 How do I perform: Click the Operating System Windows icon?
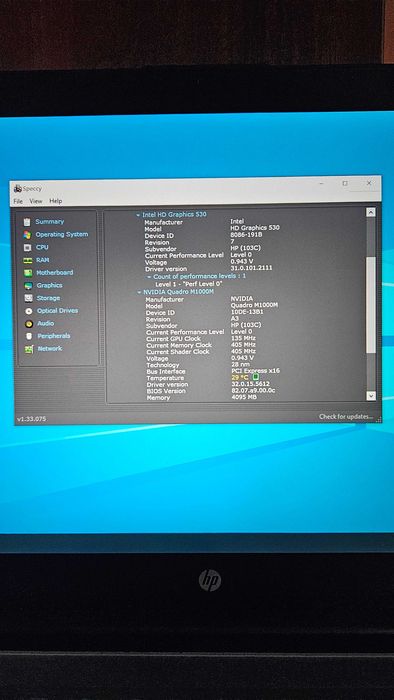coord(27,235)
